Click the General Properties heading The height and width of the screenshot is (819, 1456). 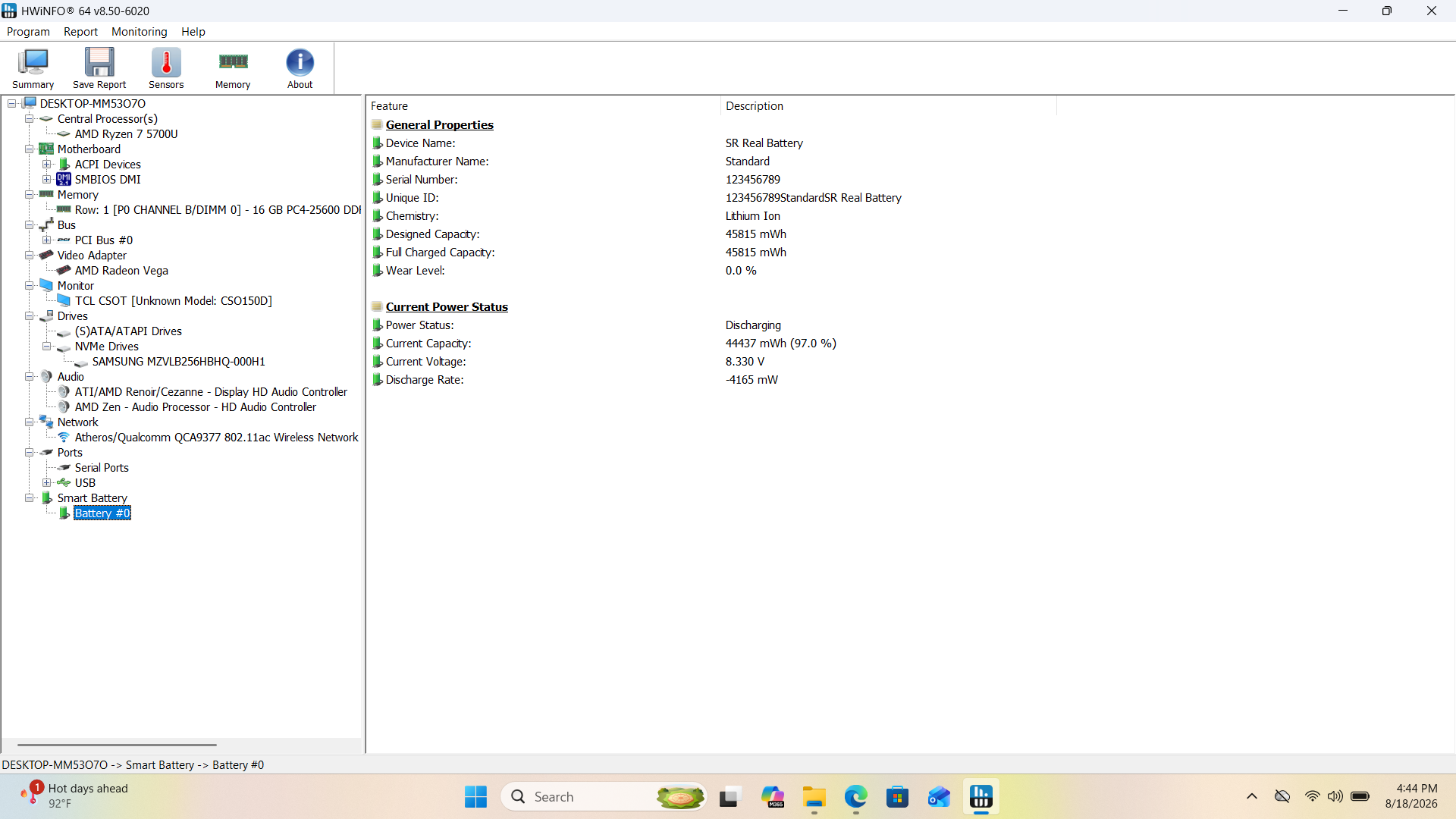tap(439, 124)
